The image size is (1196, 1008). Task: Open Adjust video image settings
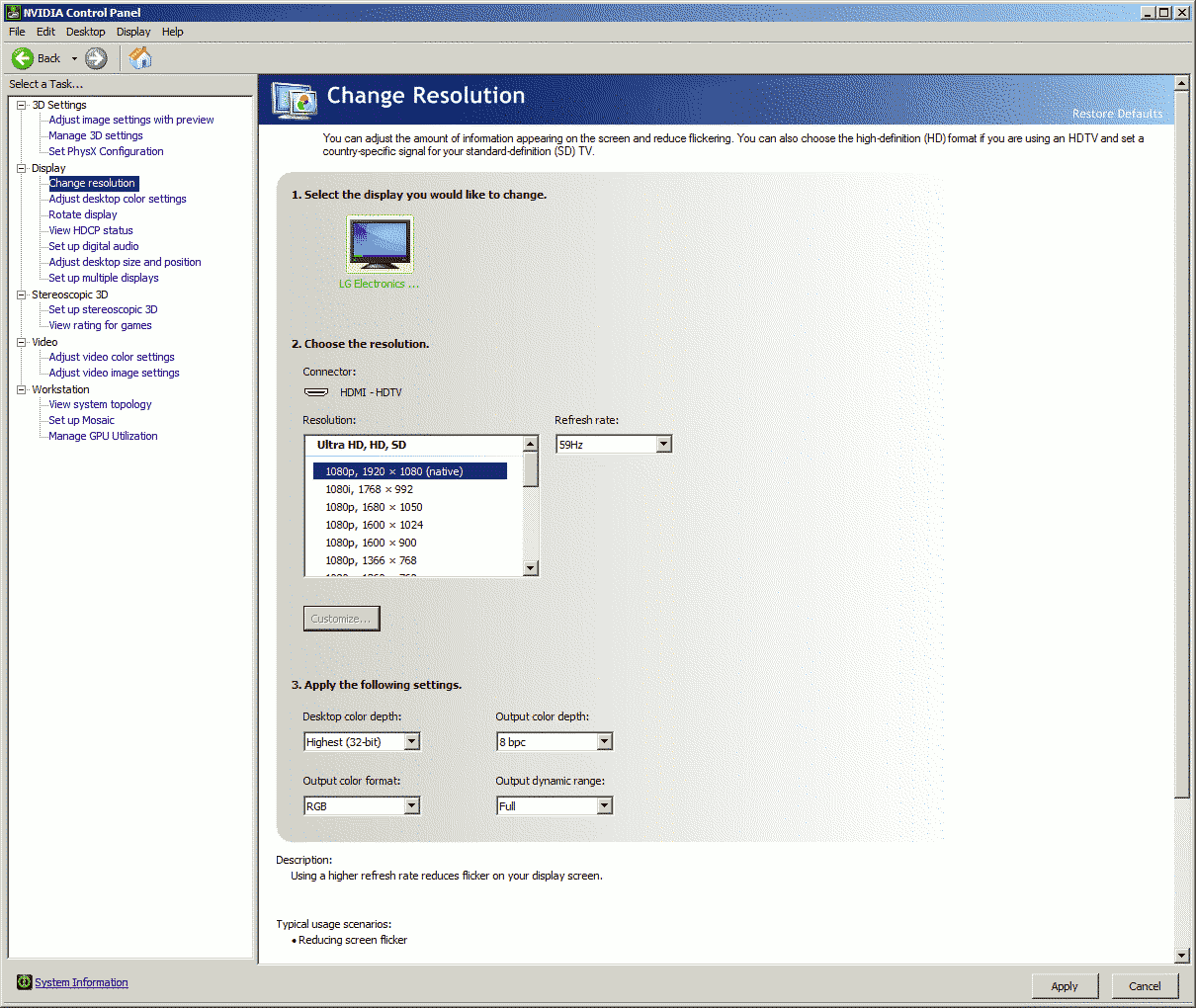pyautogui.click(x=114, y=373)
